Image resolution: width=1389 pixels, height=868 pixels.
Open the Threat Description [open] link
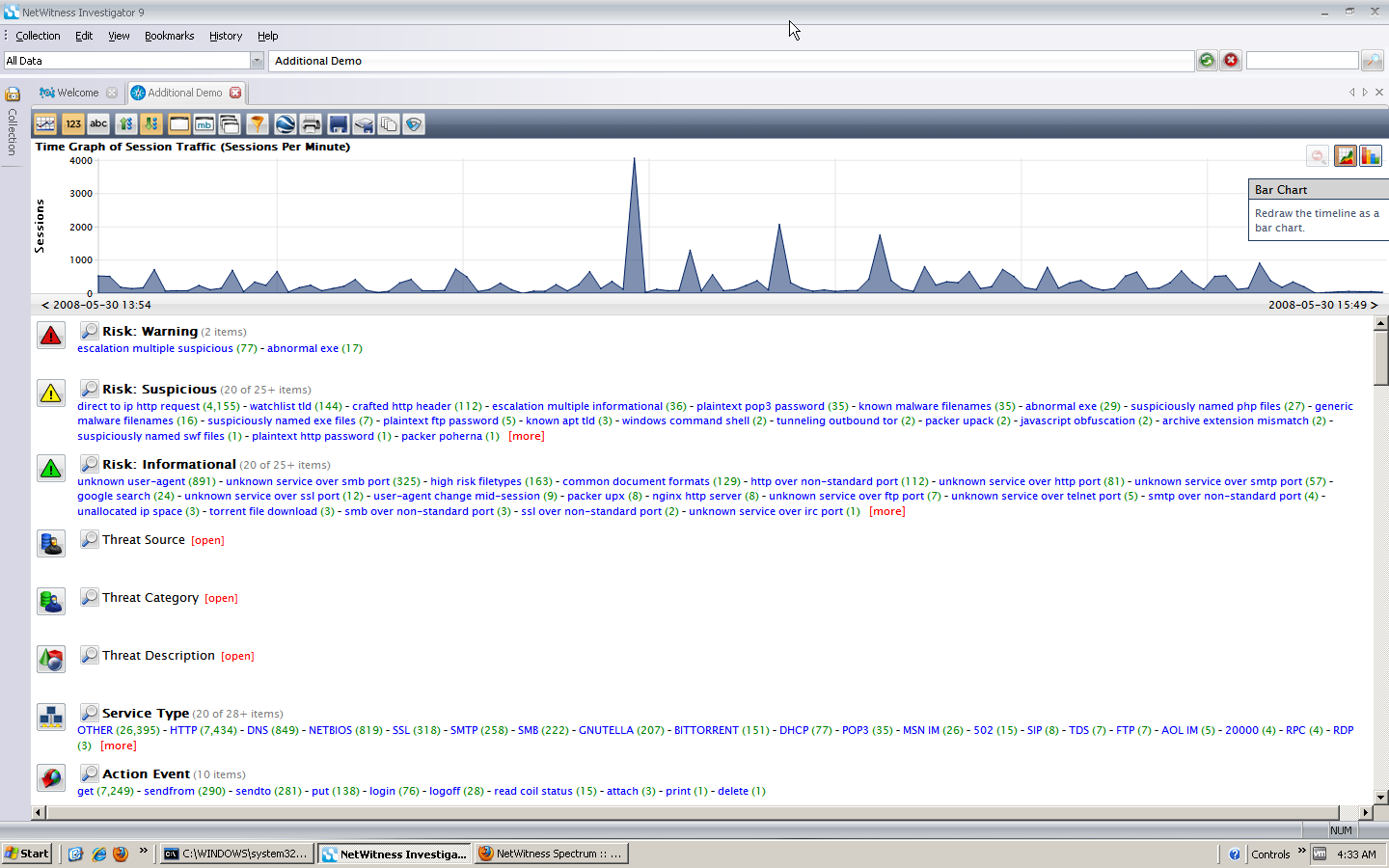(237, 656)
